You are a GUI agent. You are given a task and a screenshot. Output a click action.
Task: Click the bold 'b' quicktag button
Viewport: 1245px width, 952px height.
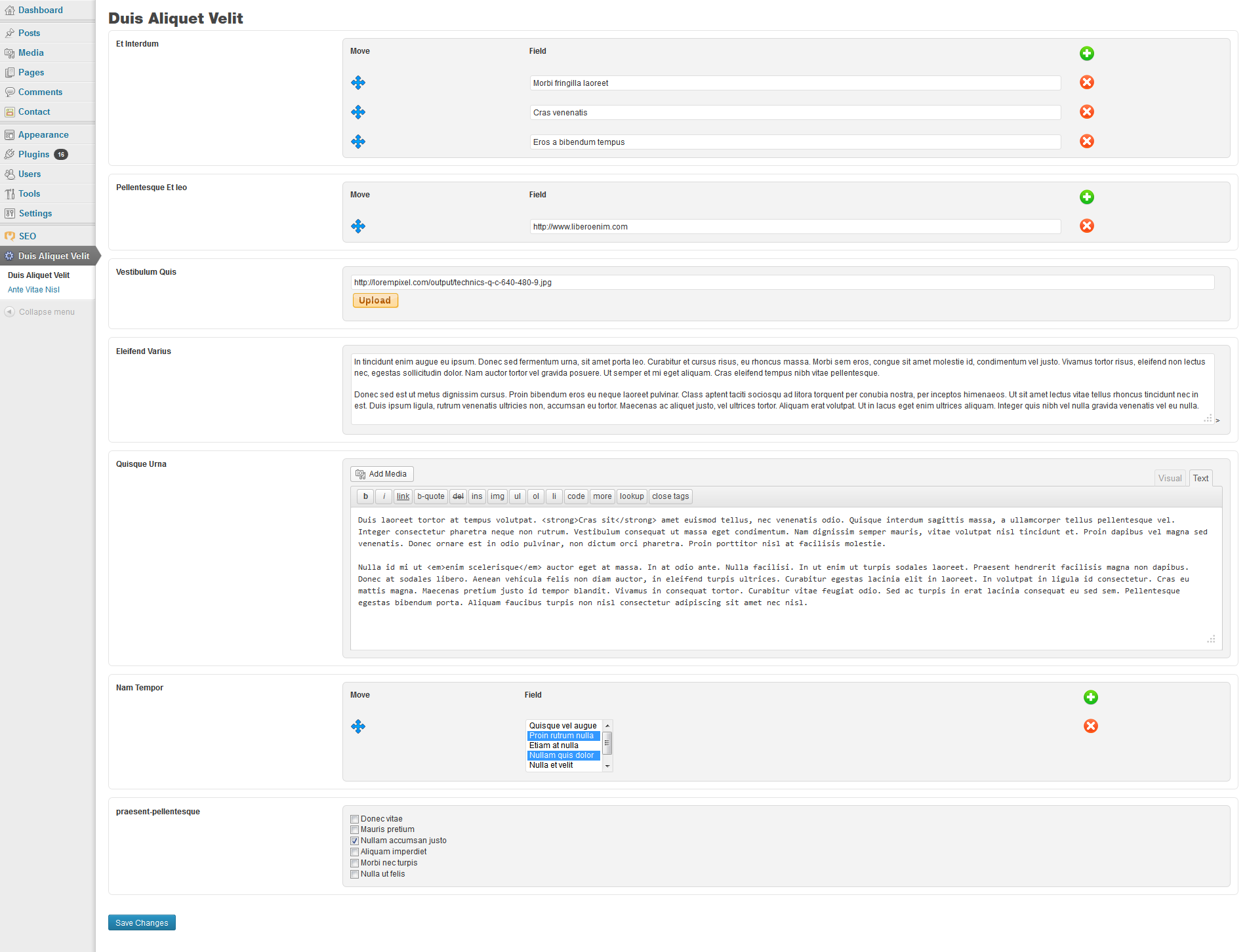pos(365,496)
